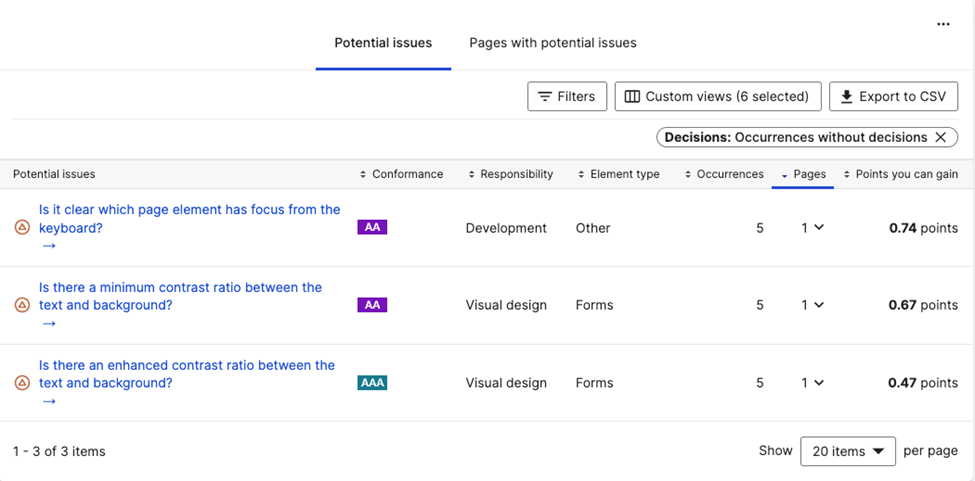The image size is (975, 481).
Task: Click warning icon beside enhanced contrast issue
Action: coord(22,383)
